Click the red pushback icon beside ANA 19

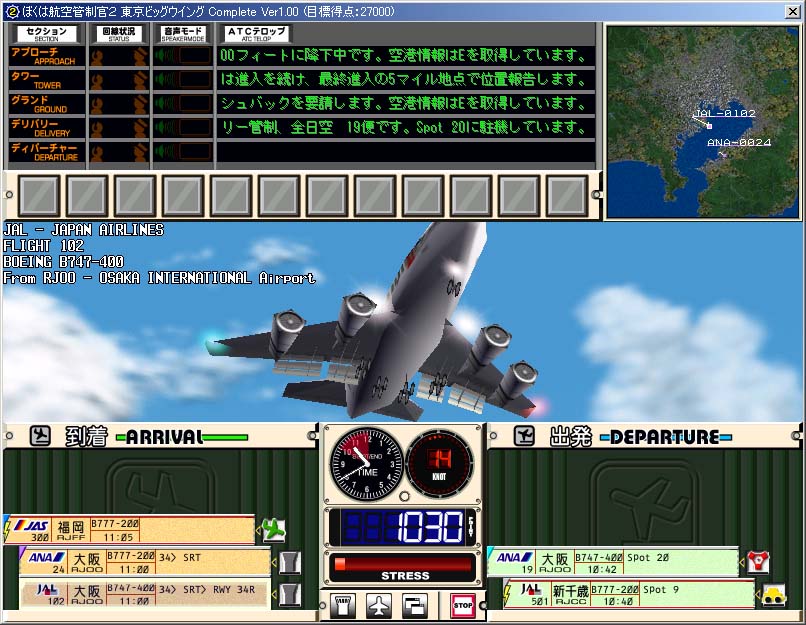758,561
